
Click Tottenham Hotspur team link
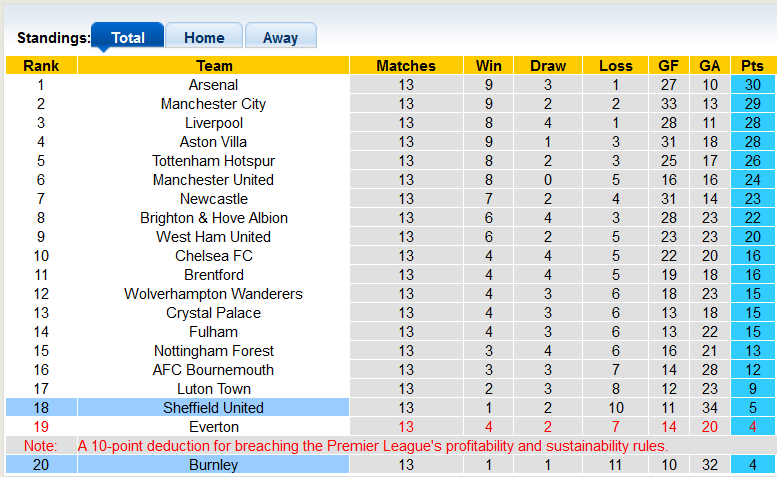click(213, 161)
